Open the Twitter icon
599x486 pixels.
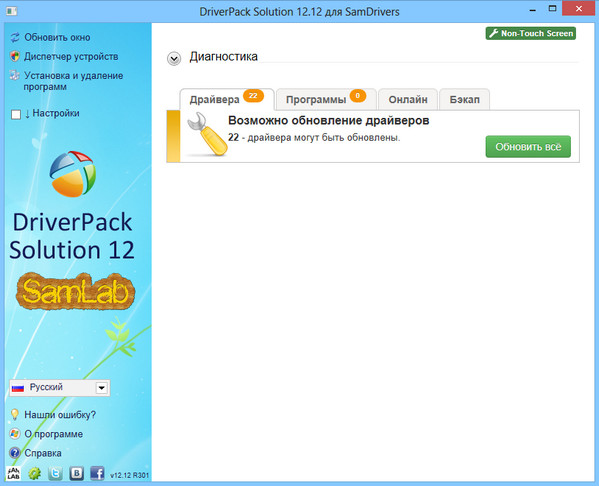(x=55, y=474)
